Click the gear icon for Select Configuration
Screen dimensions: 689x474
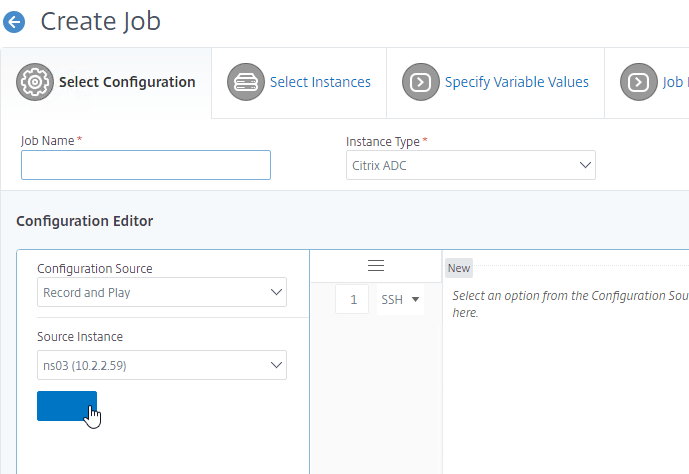[x=35, y=82]
